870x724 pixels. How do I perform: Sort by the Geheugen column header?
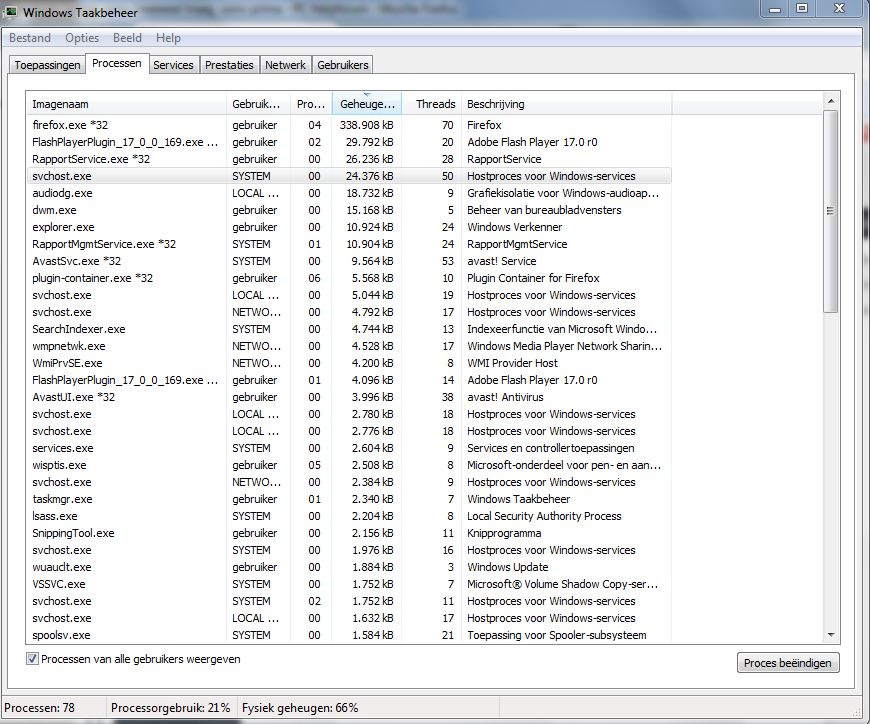(x=366, y=104)
